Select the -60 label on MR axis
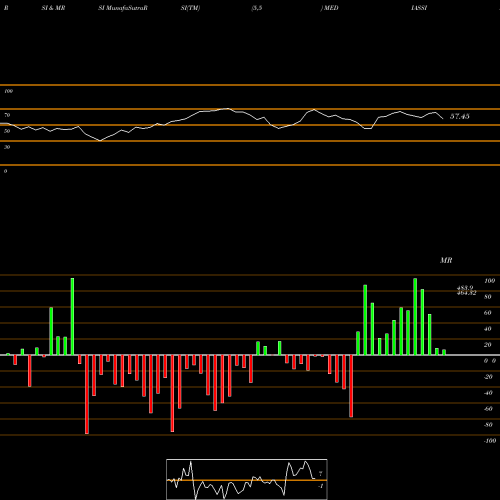 pyautogui.click(x=488, y=409)
